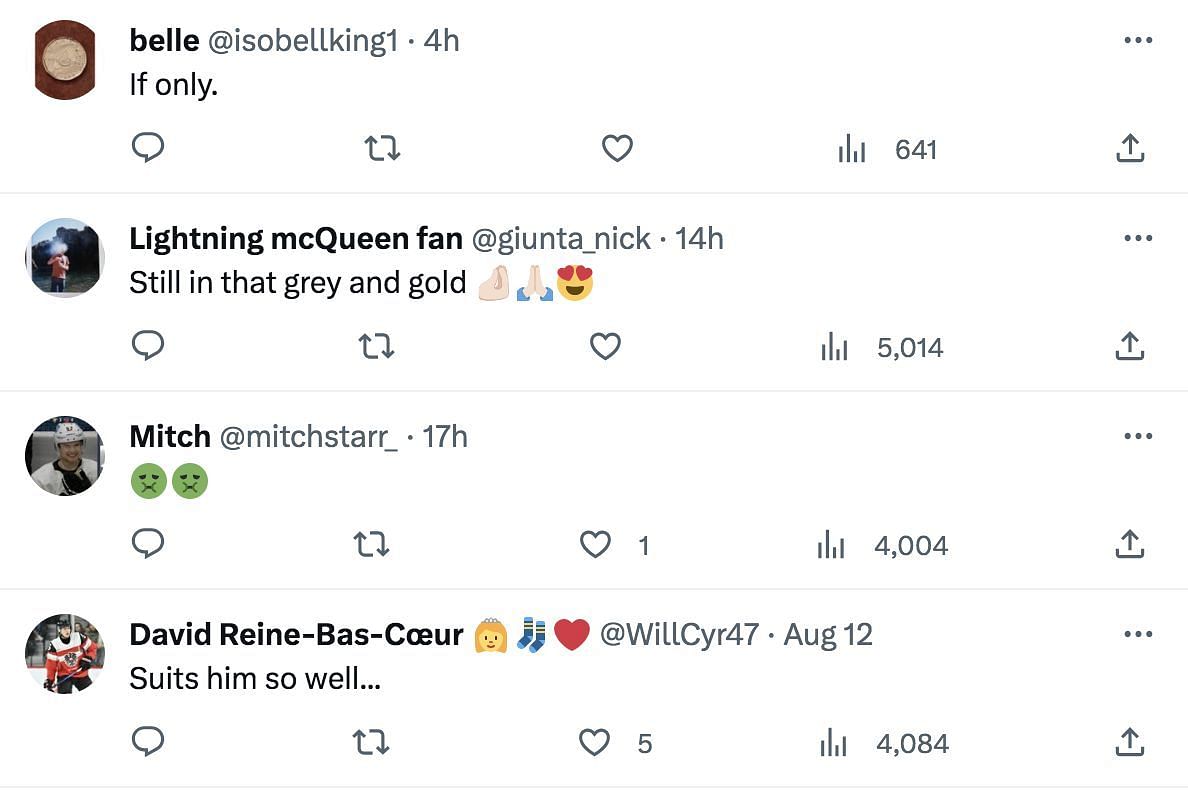Retweet the "Suits him so well..." tweet
This screenshot has height=790, width=1188.
click(371, 743)
